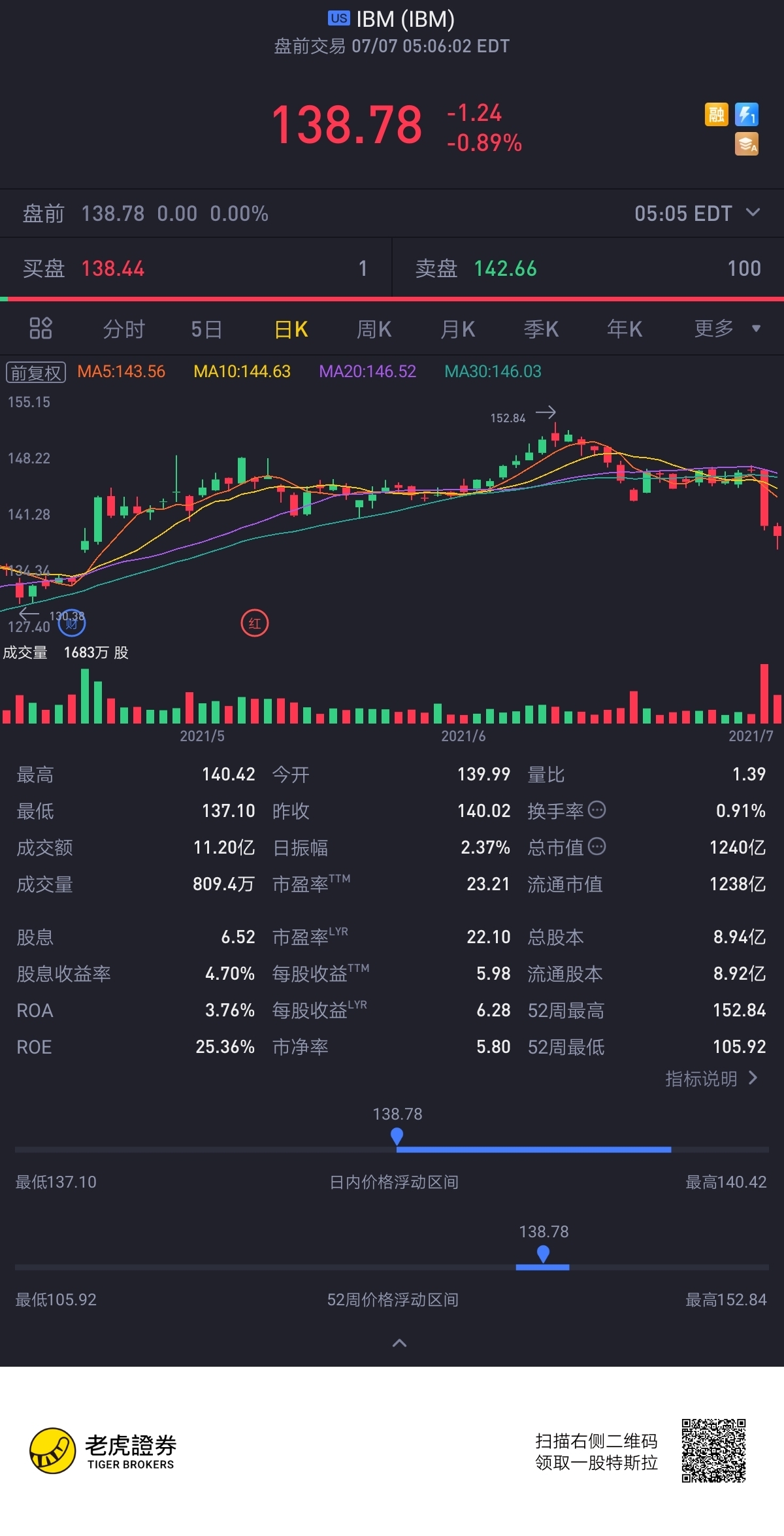The width and height of the screenshot is (784, 1536).
Task: Tap the 股息收益率 value 4.70%
Action: pos(230,973)
